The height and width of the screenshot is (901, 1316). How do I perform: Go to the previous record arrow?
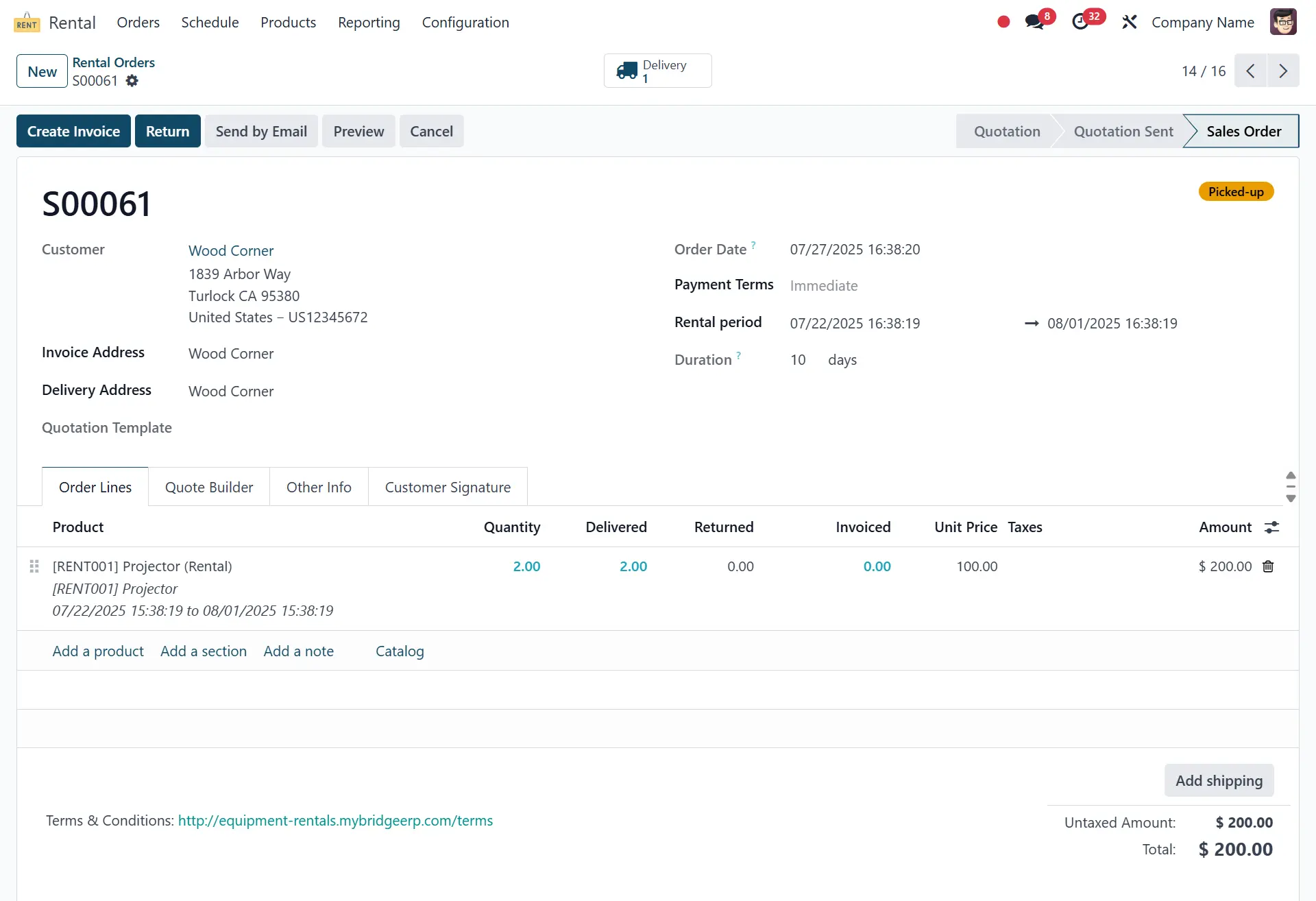click(x=1251, y=71)
